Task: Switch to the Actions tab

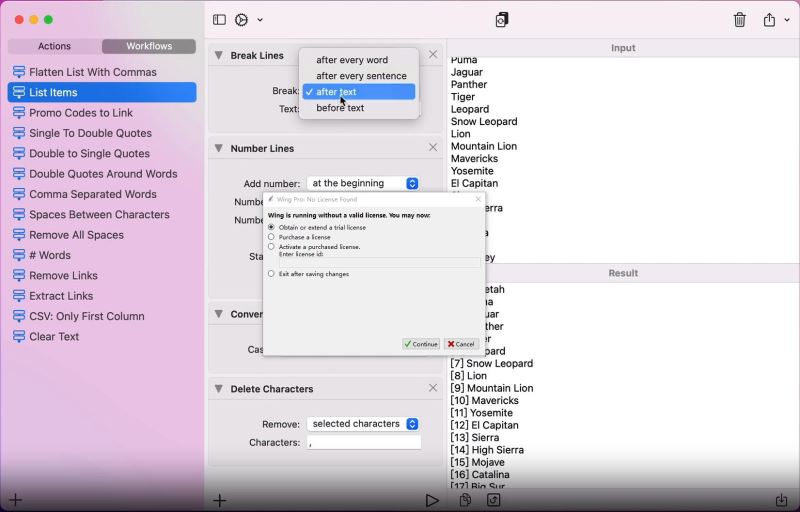Action: [x=55, y=46]
